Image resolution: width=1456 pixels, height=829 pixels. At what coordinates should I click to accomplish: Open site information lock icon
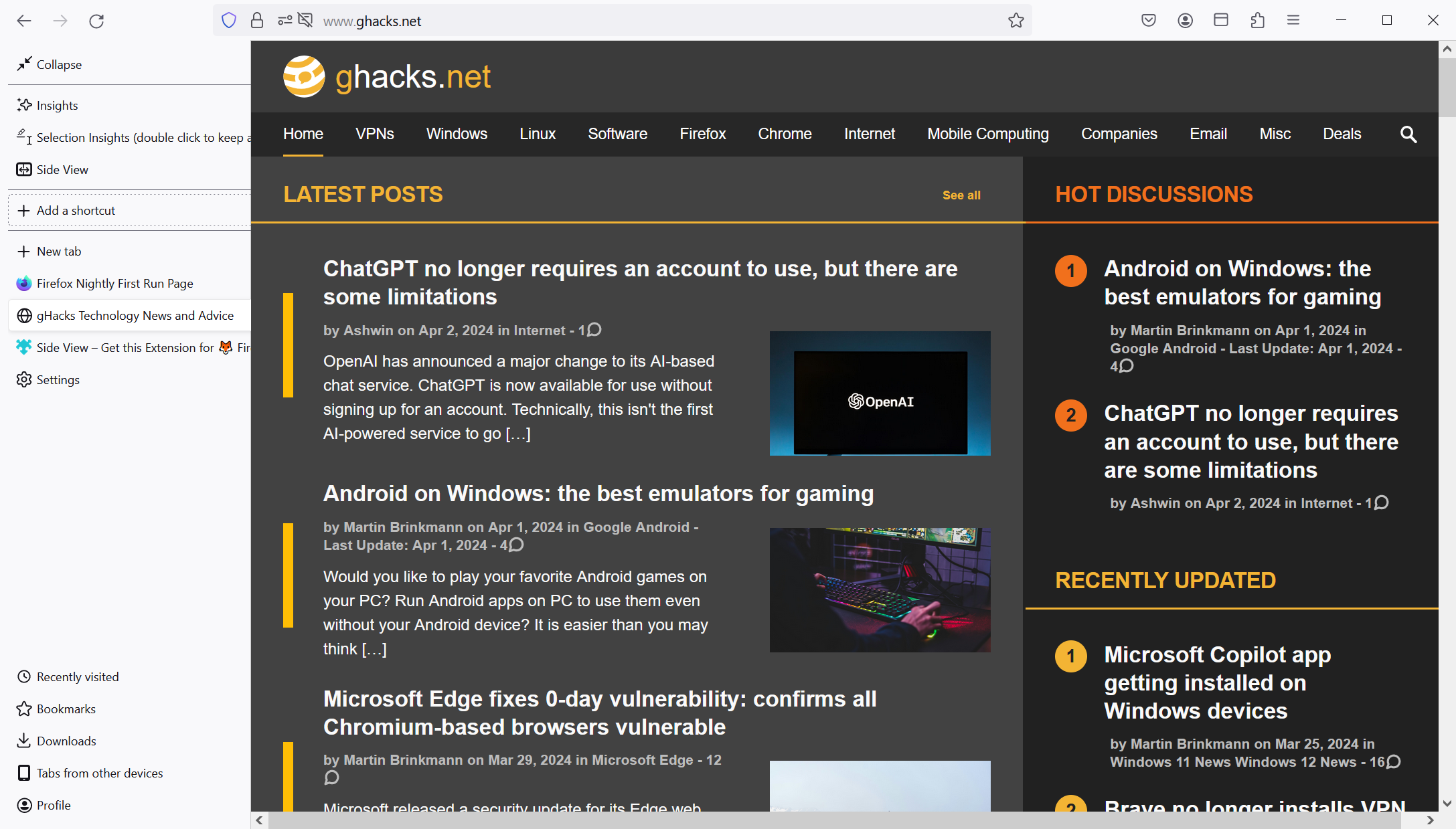[257, 21]
